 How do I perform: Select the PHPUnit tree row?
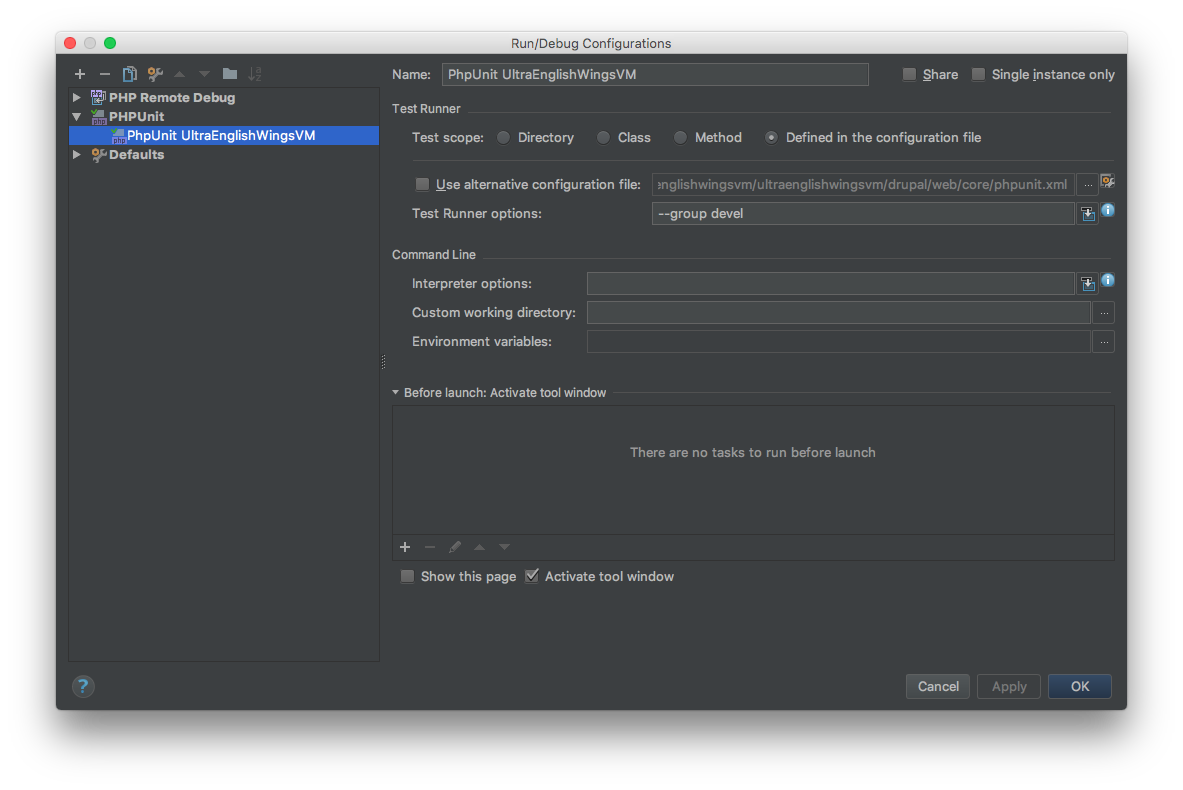[224, 116]
